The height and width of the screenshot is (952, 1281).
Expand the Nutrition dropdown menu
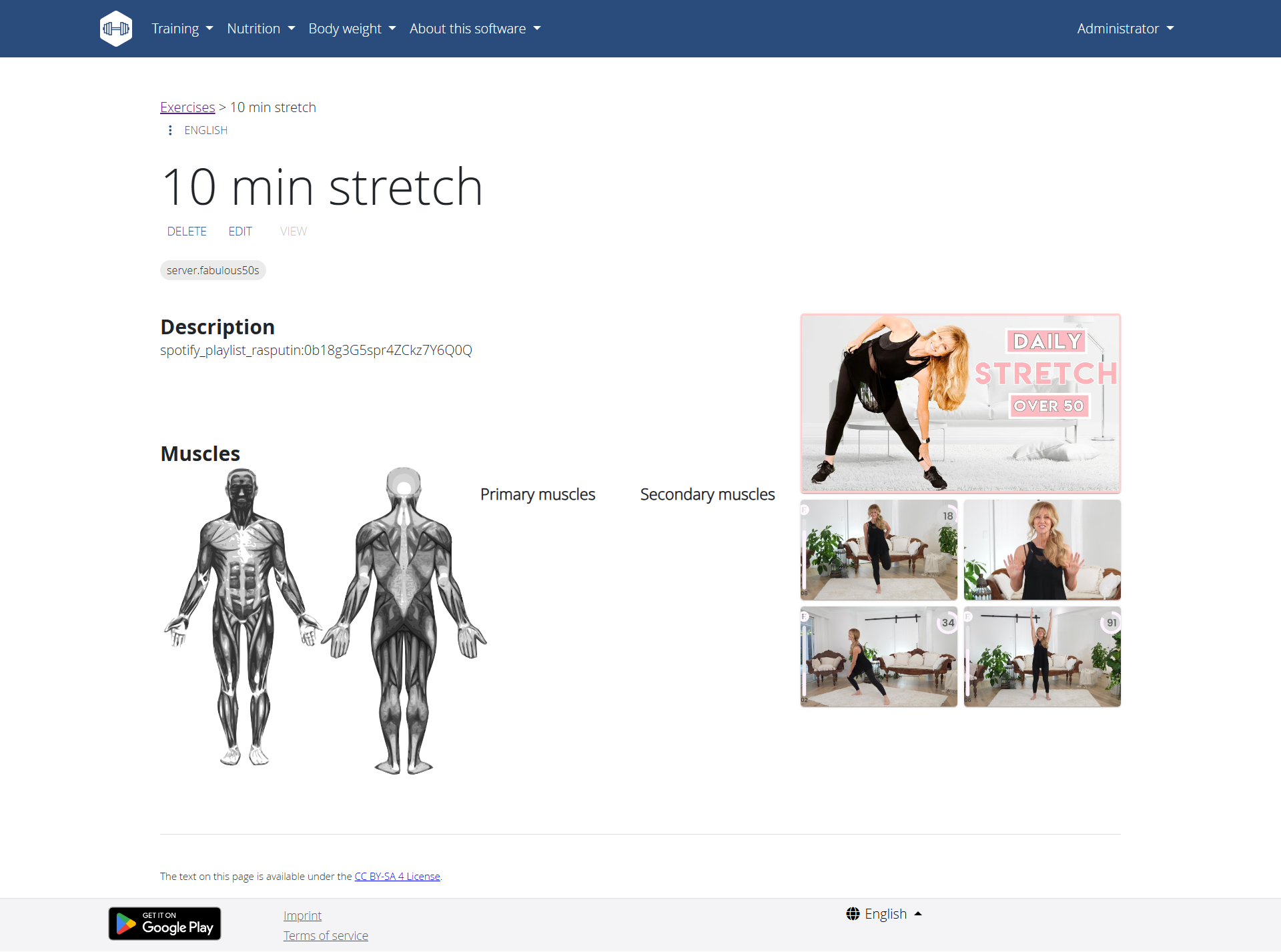click(261, 29)
